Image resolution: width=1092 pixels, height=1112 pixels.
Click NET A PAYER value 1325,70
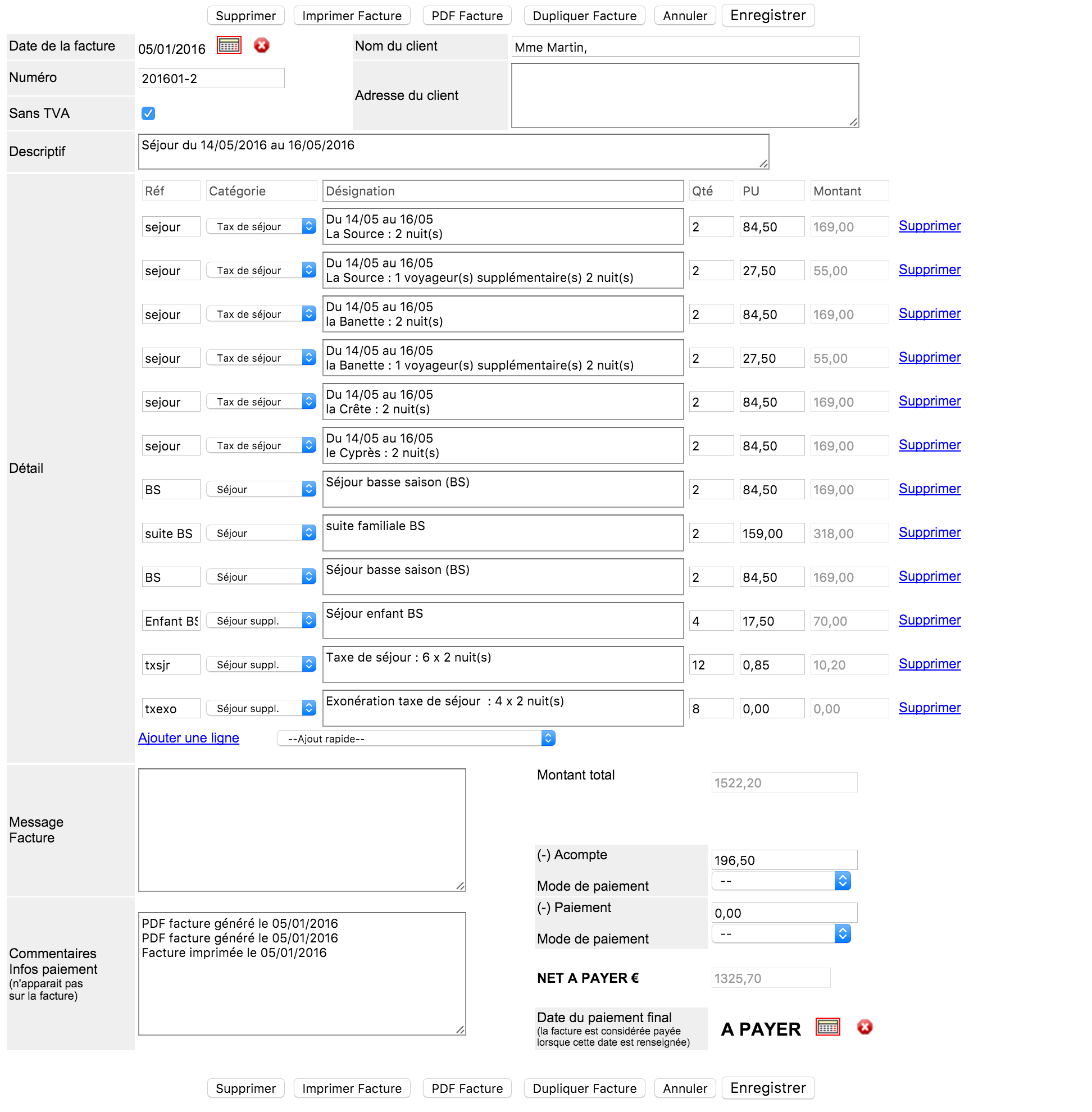point(771,978)
